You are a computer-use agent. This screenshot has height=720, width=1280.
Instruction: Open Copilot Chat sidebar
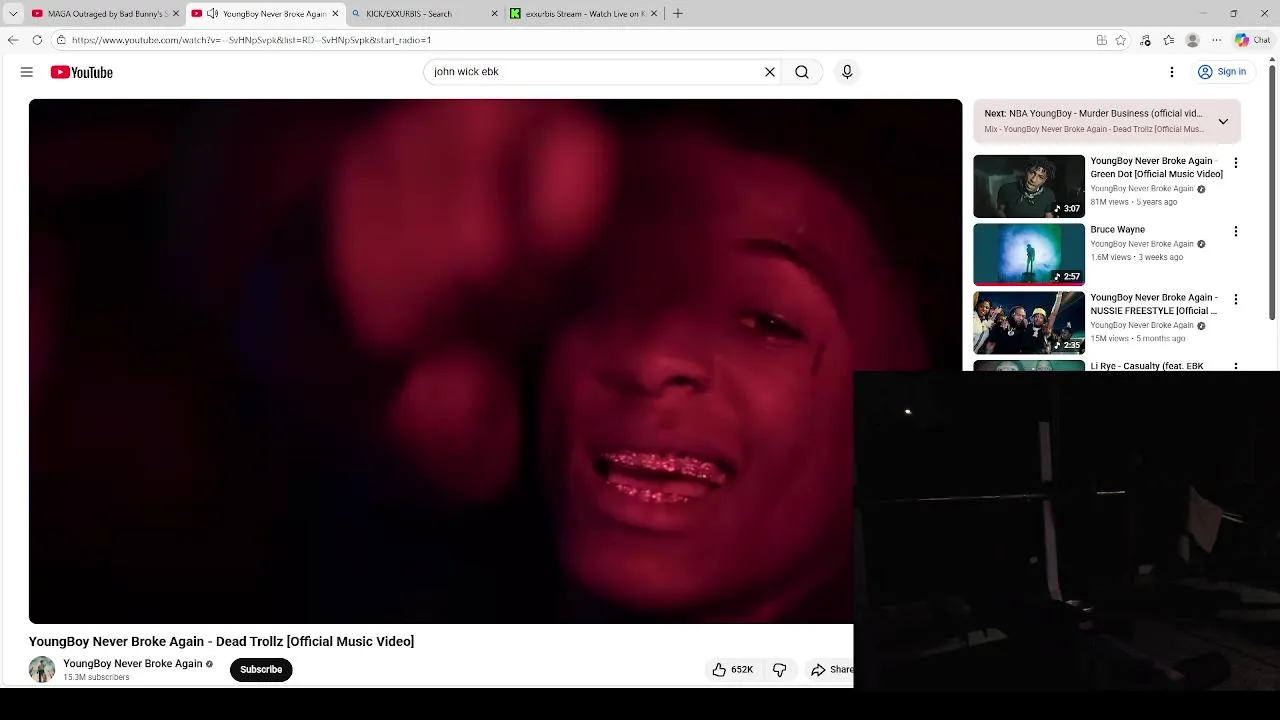[1252, 40]
